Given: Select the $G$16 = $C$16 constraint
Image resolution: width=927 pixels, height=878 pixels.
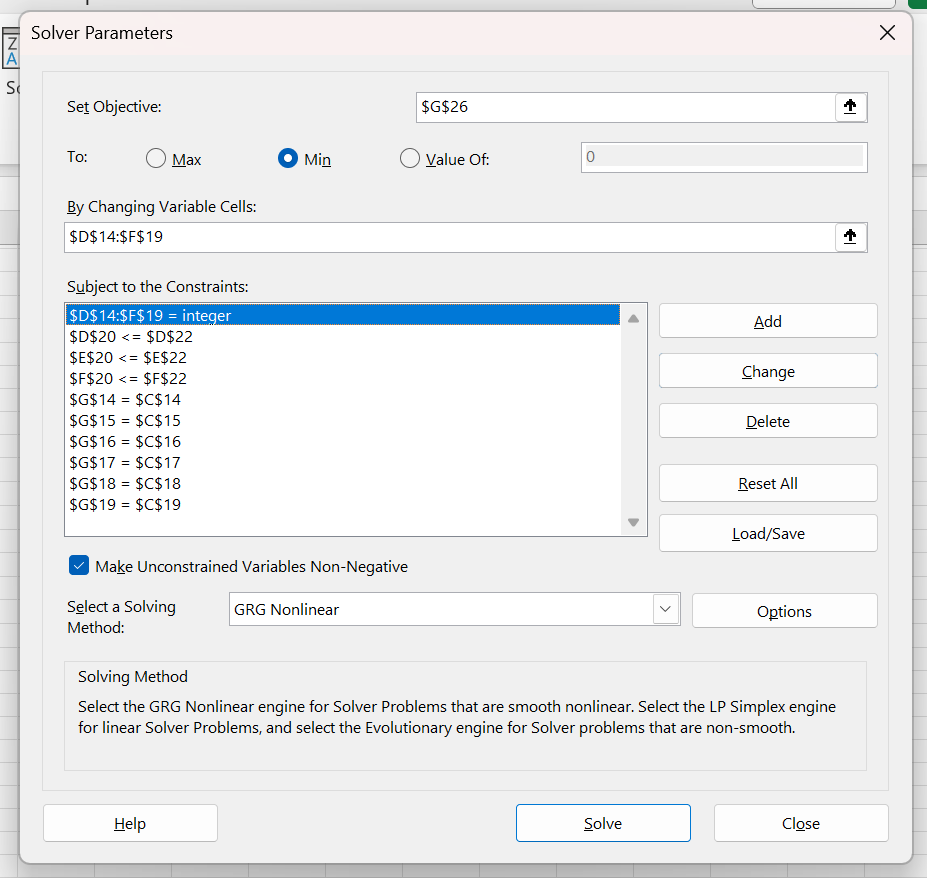Looking at the screenshot, I should point(343,441).
